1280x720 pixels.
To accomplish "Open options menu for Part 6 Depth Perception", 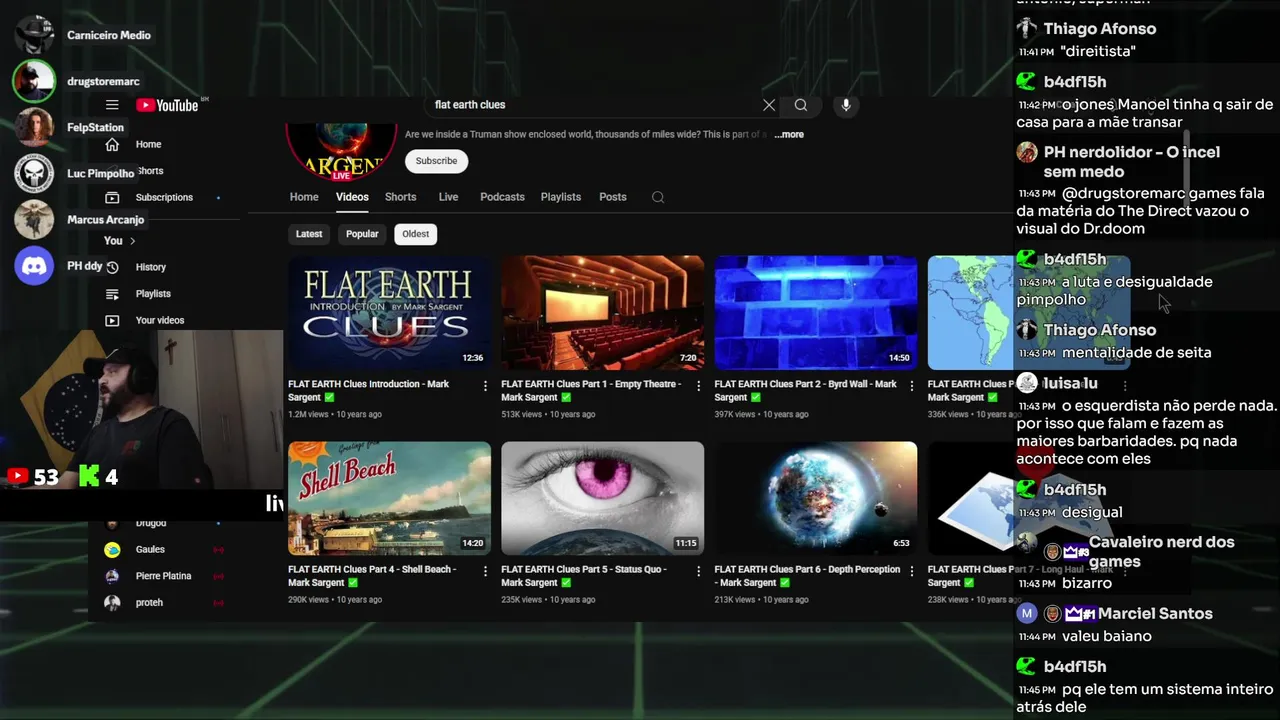I will [912, 571].
